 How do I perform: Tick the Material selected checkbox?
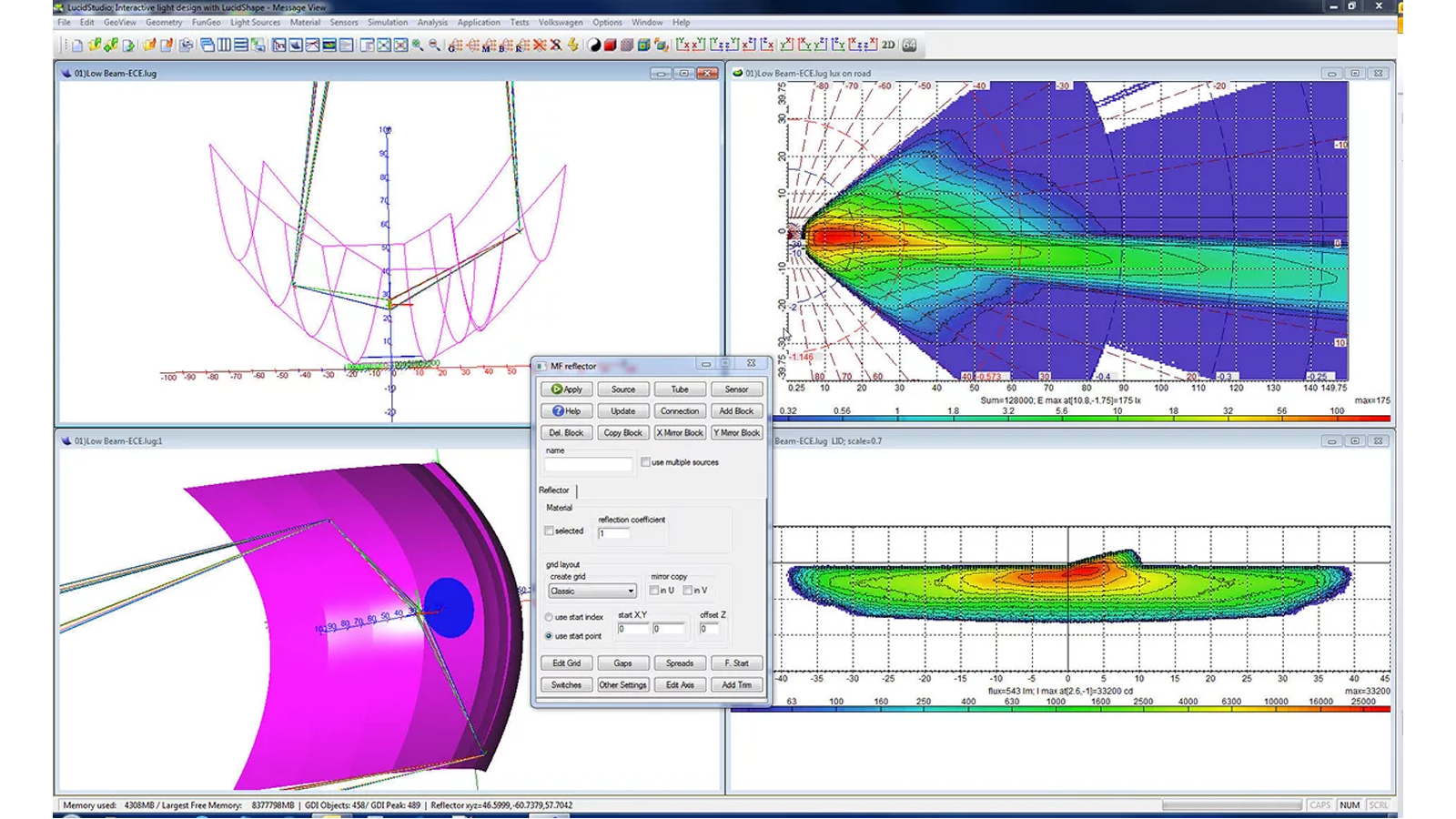pos(549,531)
